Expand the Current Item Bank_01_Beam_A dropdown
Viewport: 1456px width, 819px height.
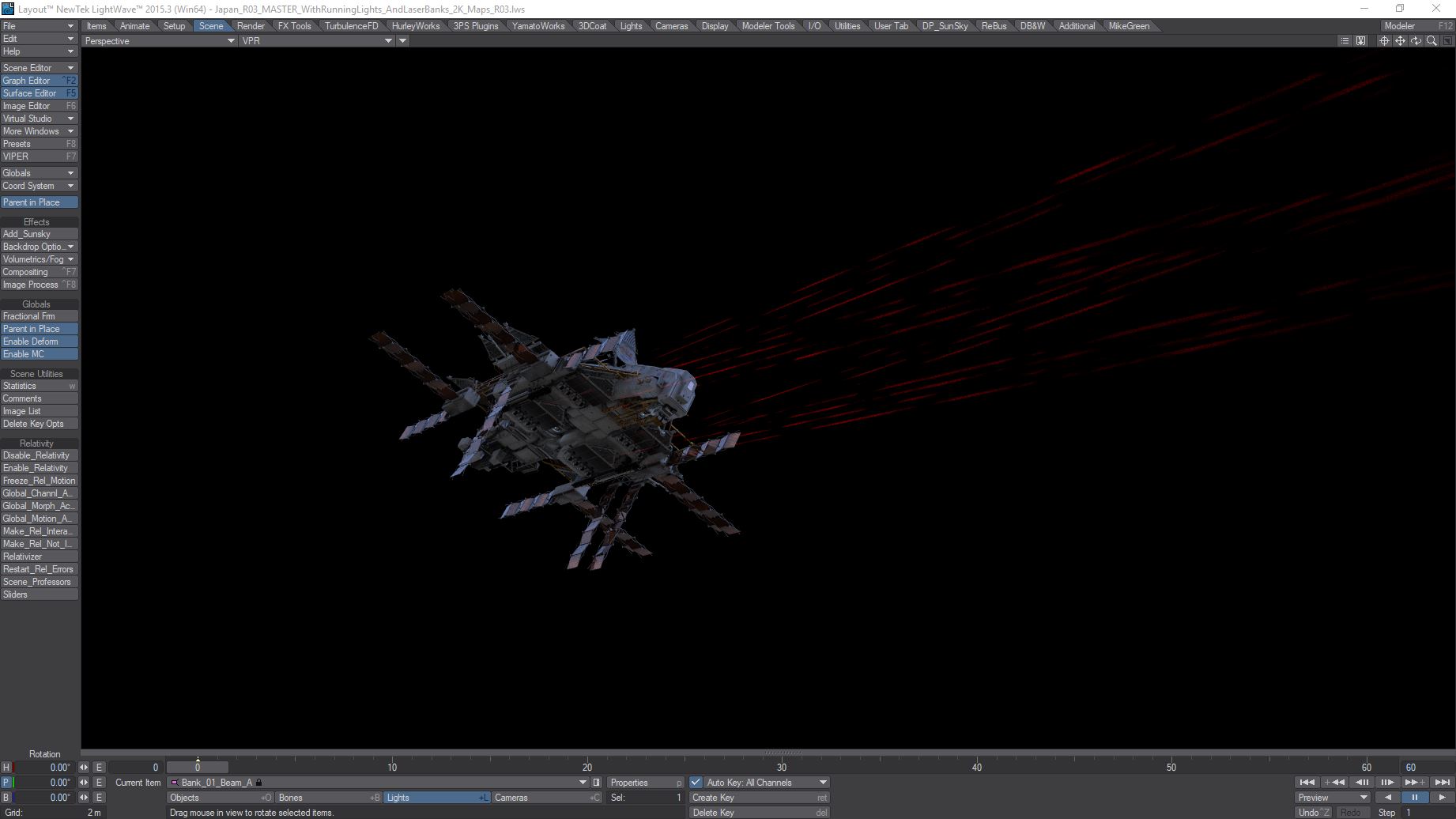[x=583, y=783]
